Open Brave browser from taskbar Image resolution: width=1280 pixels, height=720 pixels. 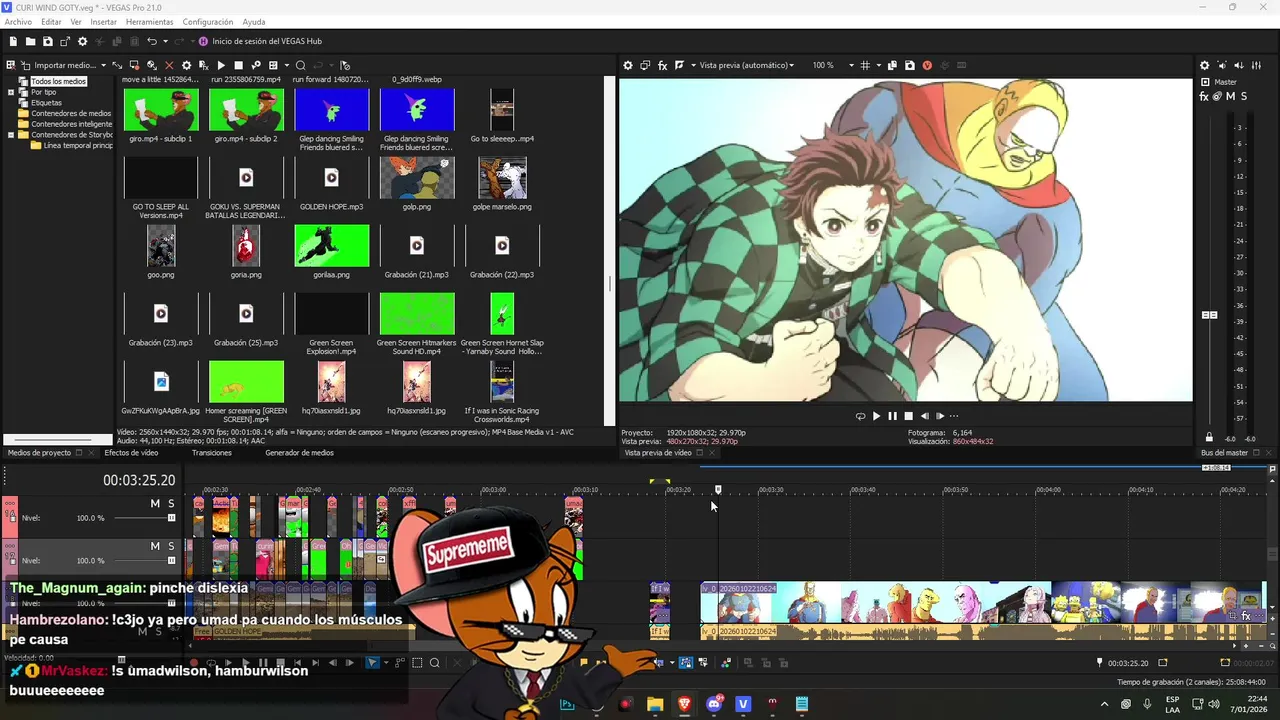pyautogui.click(x=684, y=704)
